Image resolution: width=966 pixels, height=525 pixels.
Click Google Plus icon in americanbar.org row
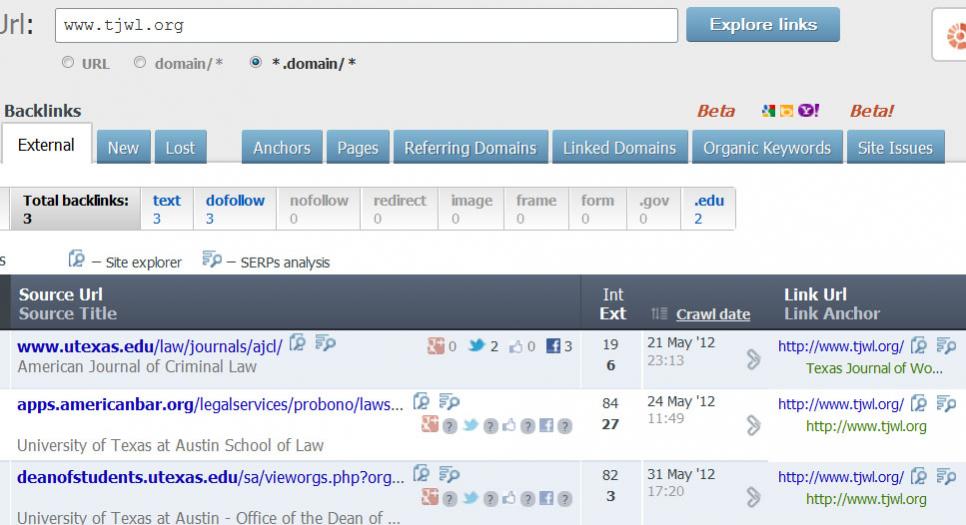(430, 424)
